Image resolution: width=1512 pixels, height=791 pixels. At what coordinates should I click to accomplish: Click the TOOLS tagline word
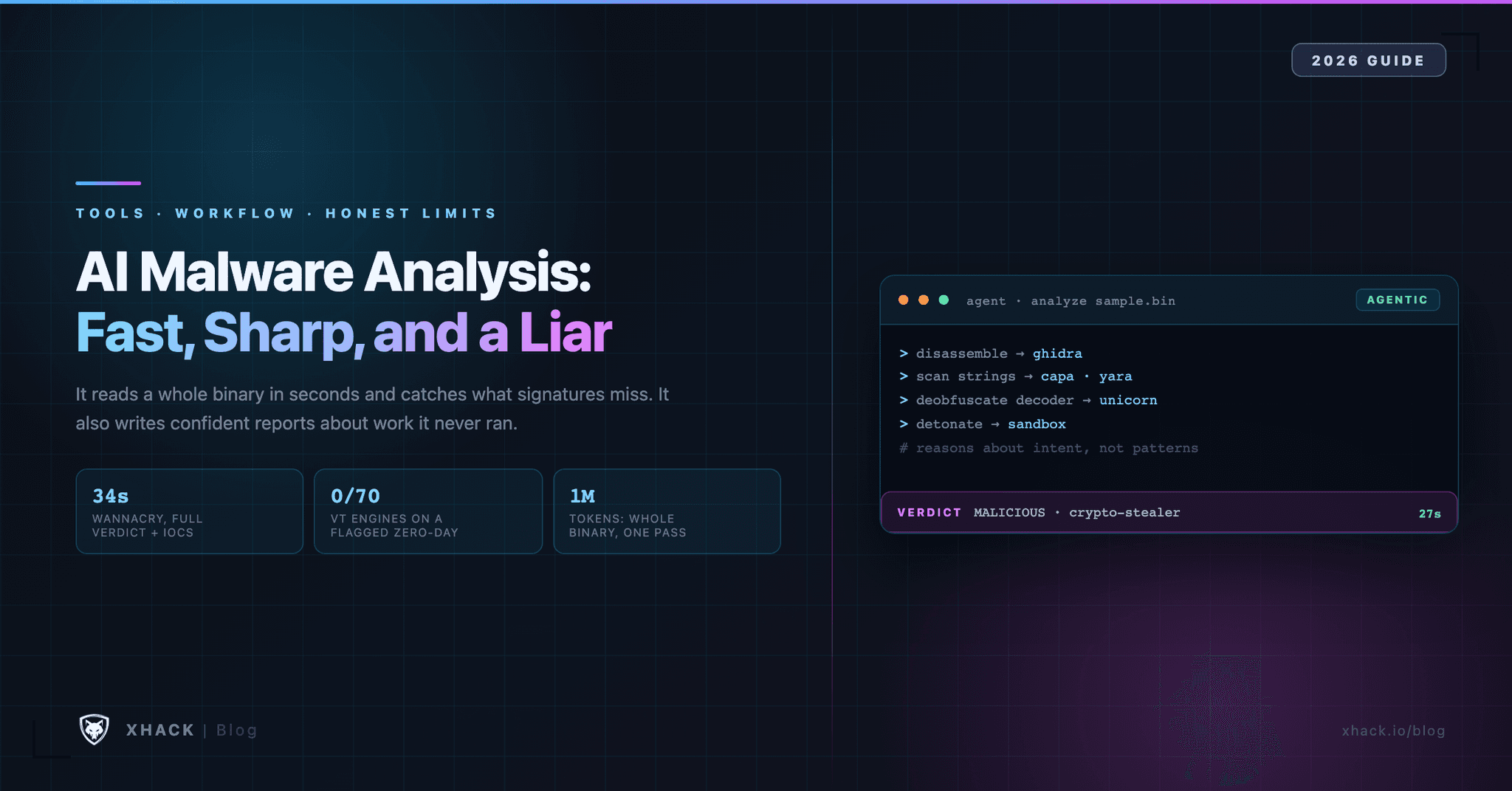110,213
